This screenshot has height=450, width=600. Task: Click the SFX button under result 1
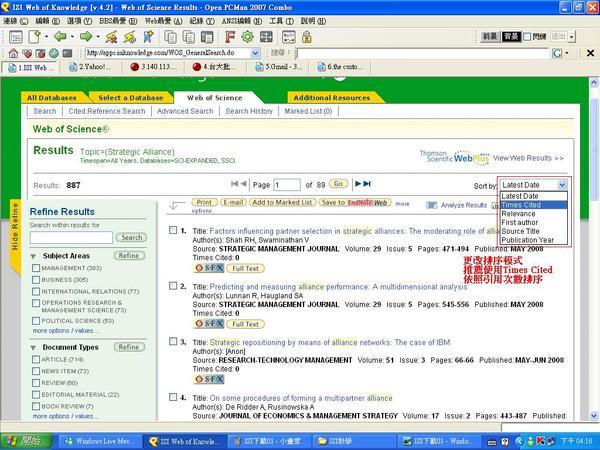209,268
